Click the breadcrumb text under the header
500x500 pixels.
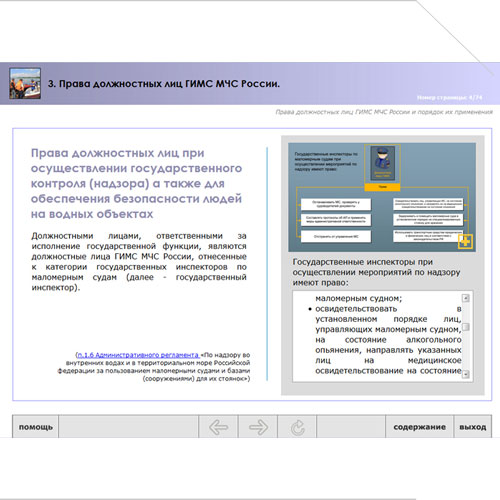[x=384, y=112]
